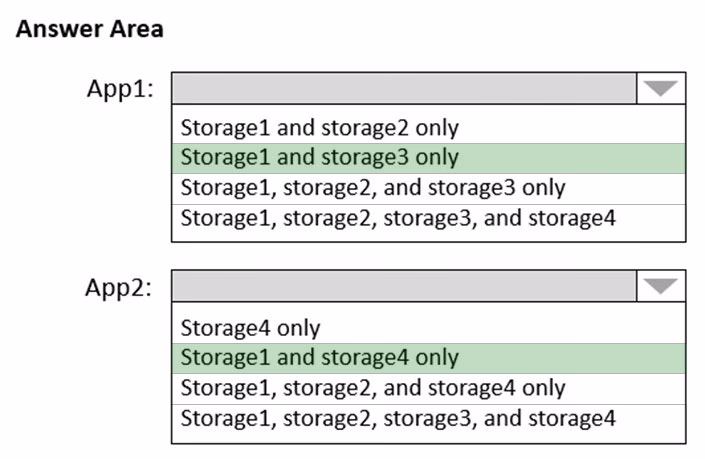Select 'Storage1 and storage2 only' for App1
The width and height of the screenshot is (705, 459).
(x=428, y=128)
